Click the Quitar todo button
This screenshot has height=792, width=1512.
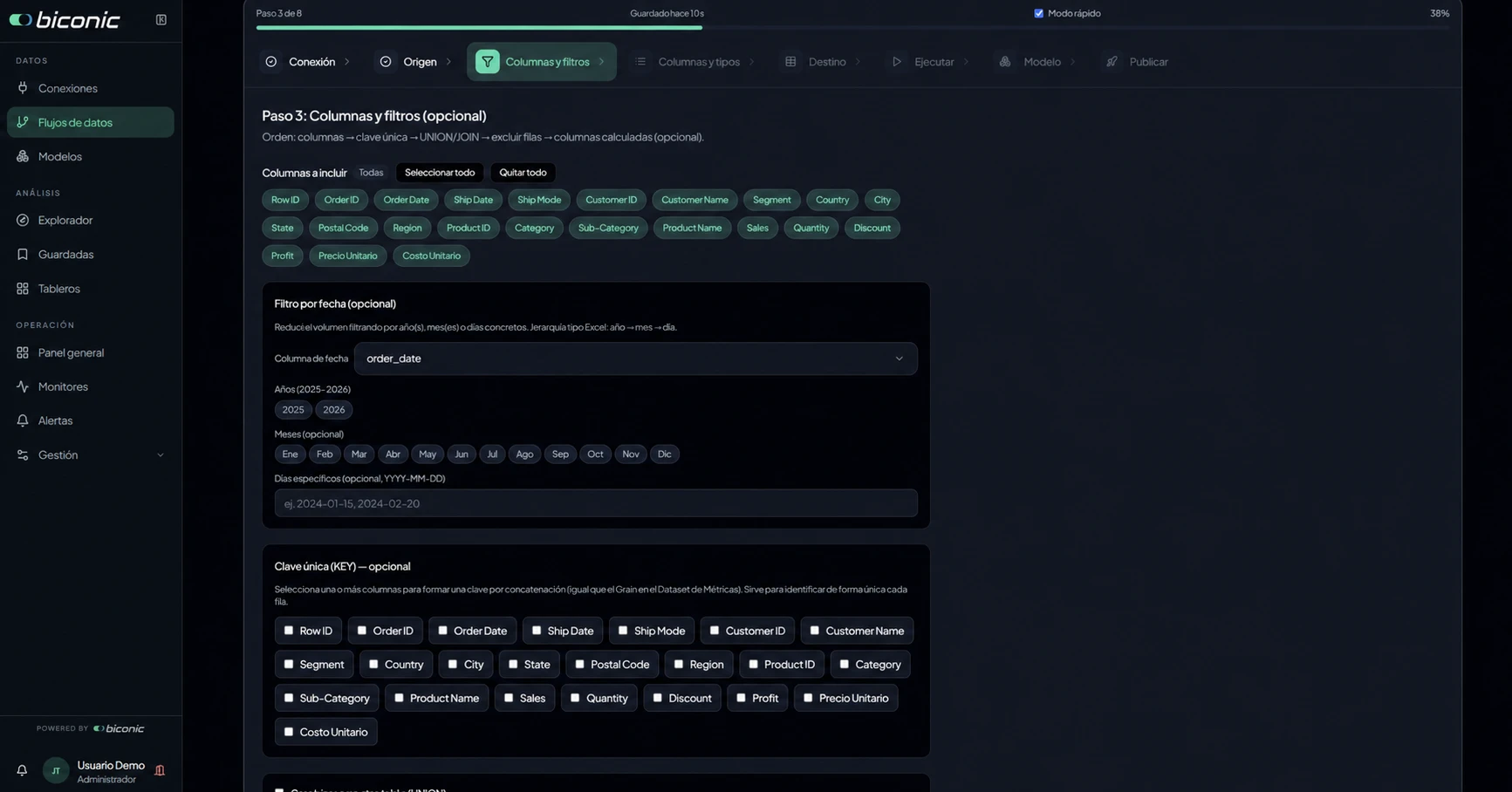(523, 173)
